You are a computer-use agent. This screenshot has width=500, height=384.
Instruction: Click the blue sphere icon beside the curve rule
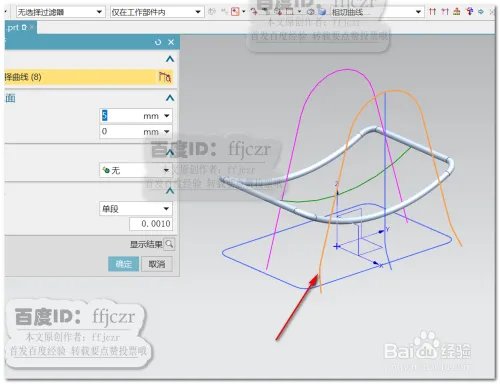coord(322,12)
